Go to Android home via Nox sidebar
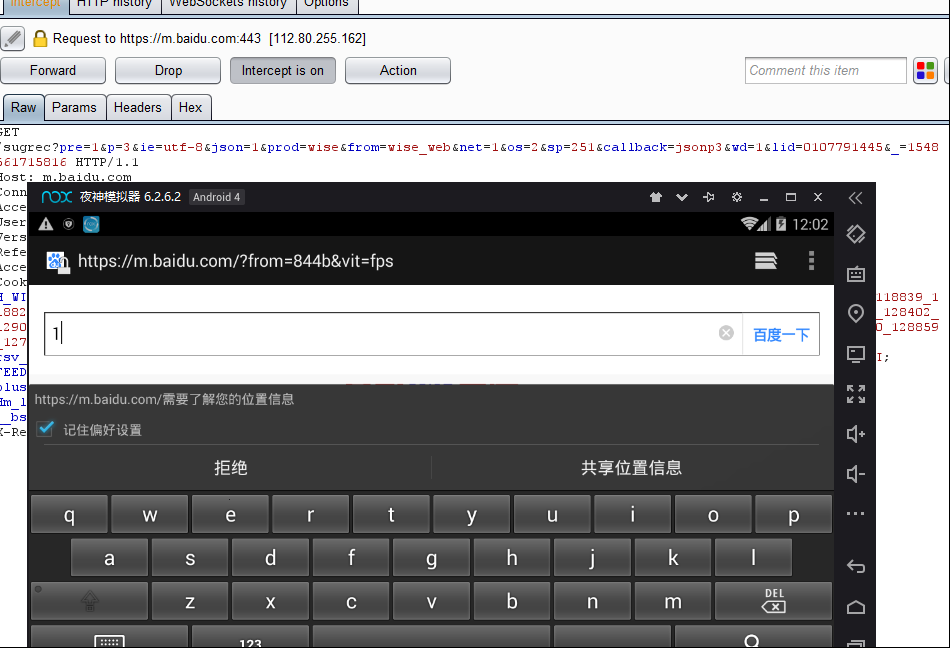The width and height of the screenshot is (950, 648). [855, 607]
